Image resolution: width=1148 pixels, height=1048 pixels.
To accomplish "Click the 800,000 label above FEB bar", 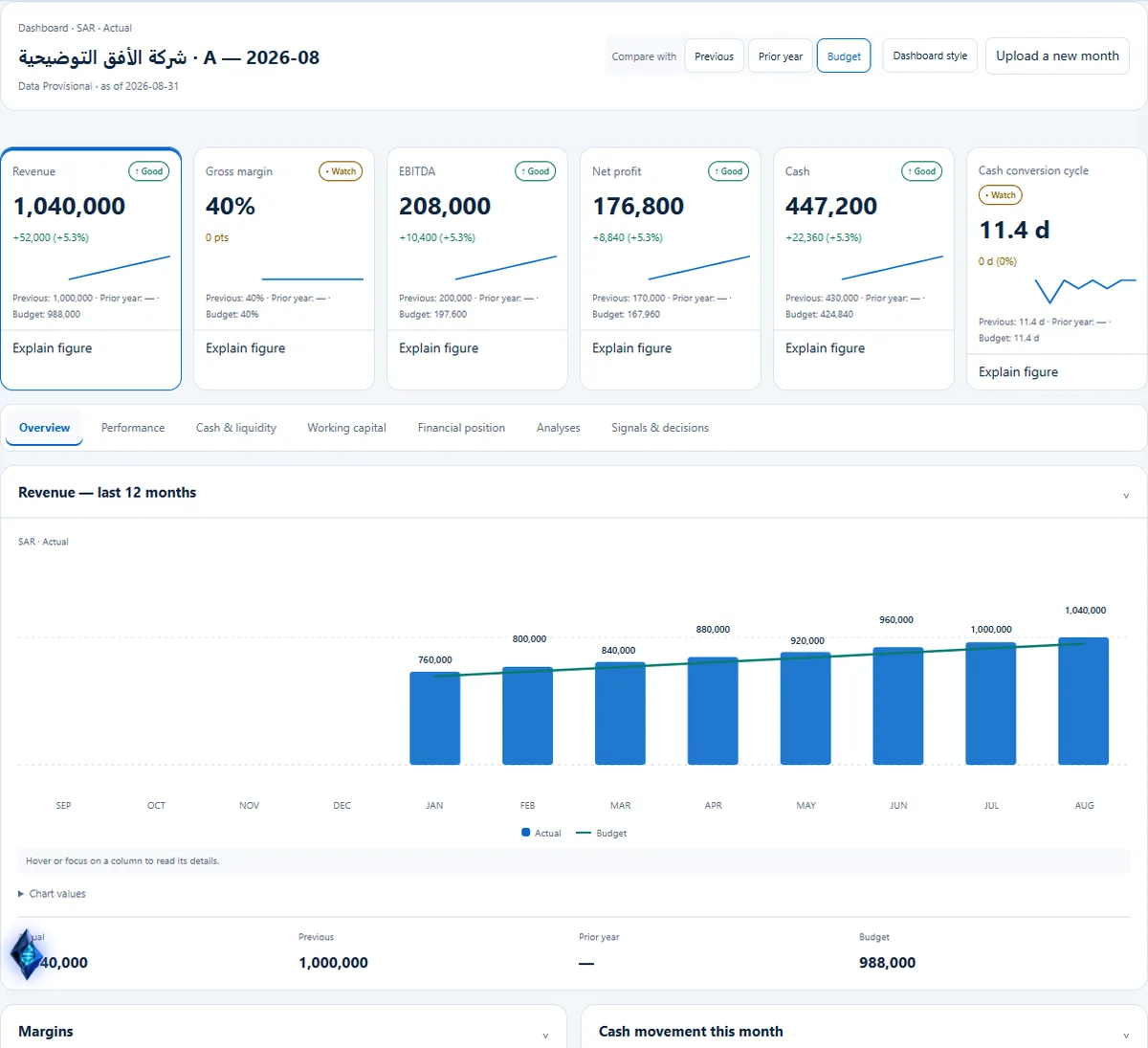I will (529, 638).
